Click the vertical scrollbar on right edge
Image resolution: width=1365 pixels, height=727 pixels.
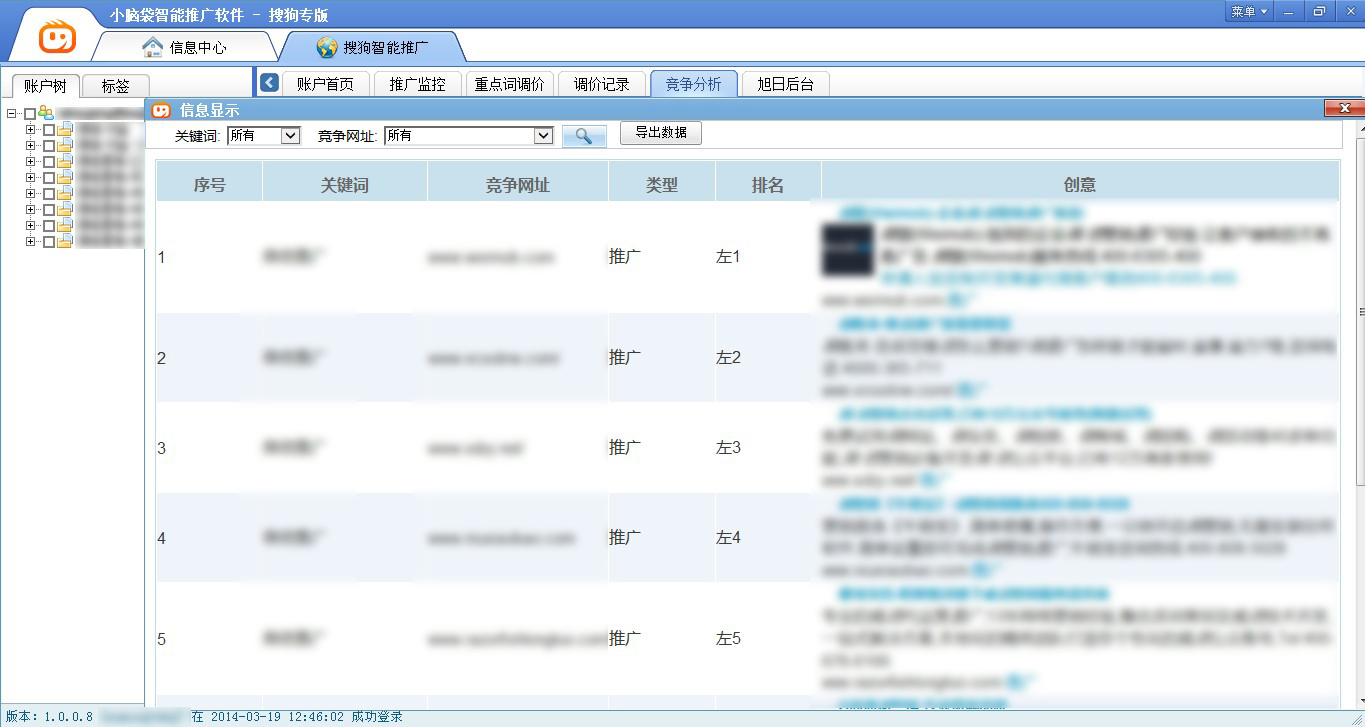pyautogui.click(x=1360, y=312)
